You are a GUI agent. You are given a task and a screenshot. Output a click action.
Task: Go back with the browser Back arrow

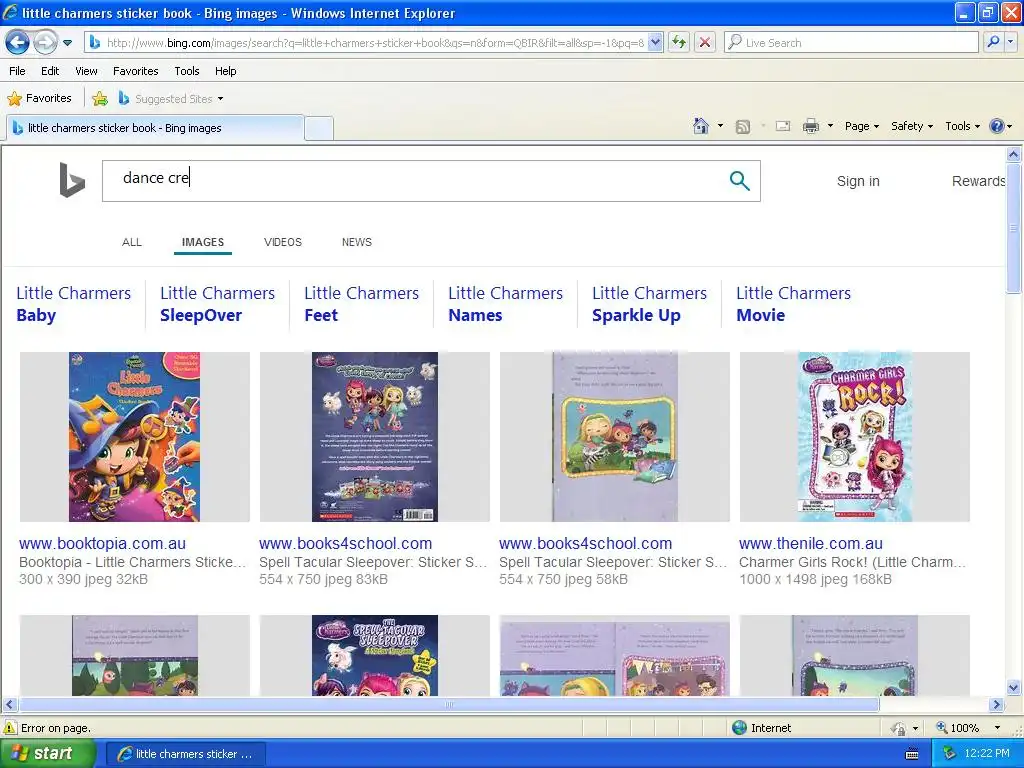click(x=17, y=43)
